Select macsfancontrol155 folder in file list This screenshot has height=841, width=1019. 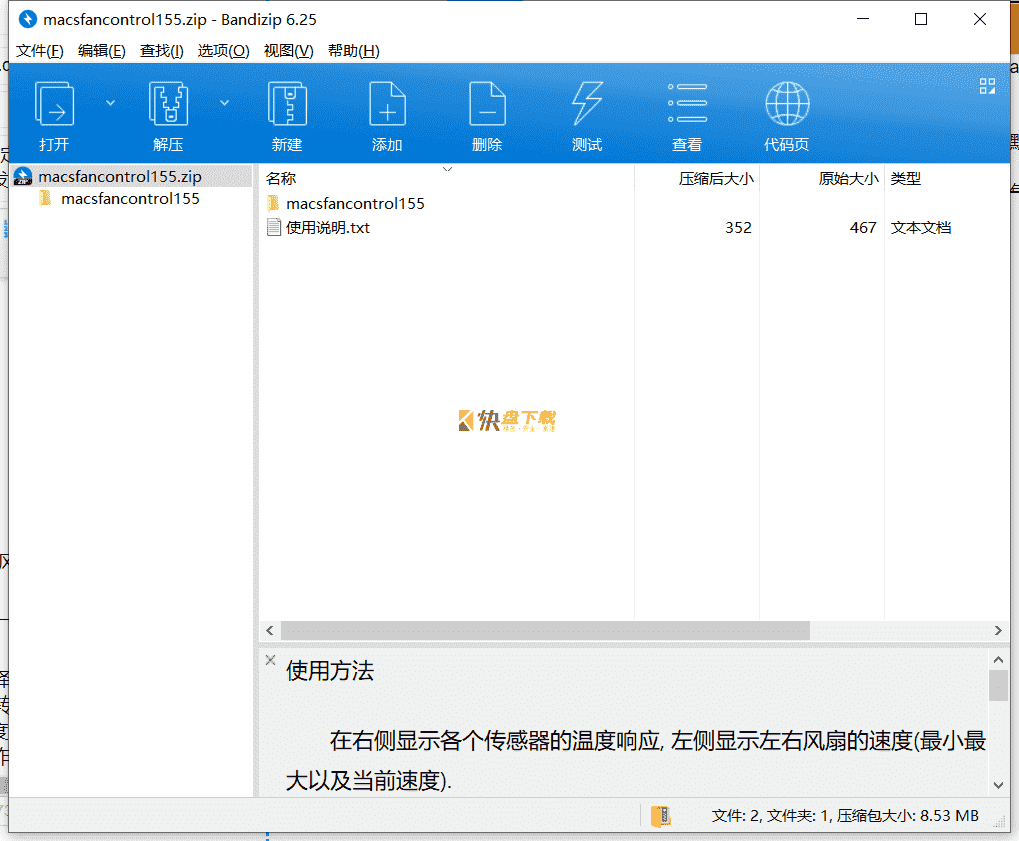point(355,203)
